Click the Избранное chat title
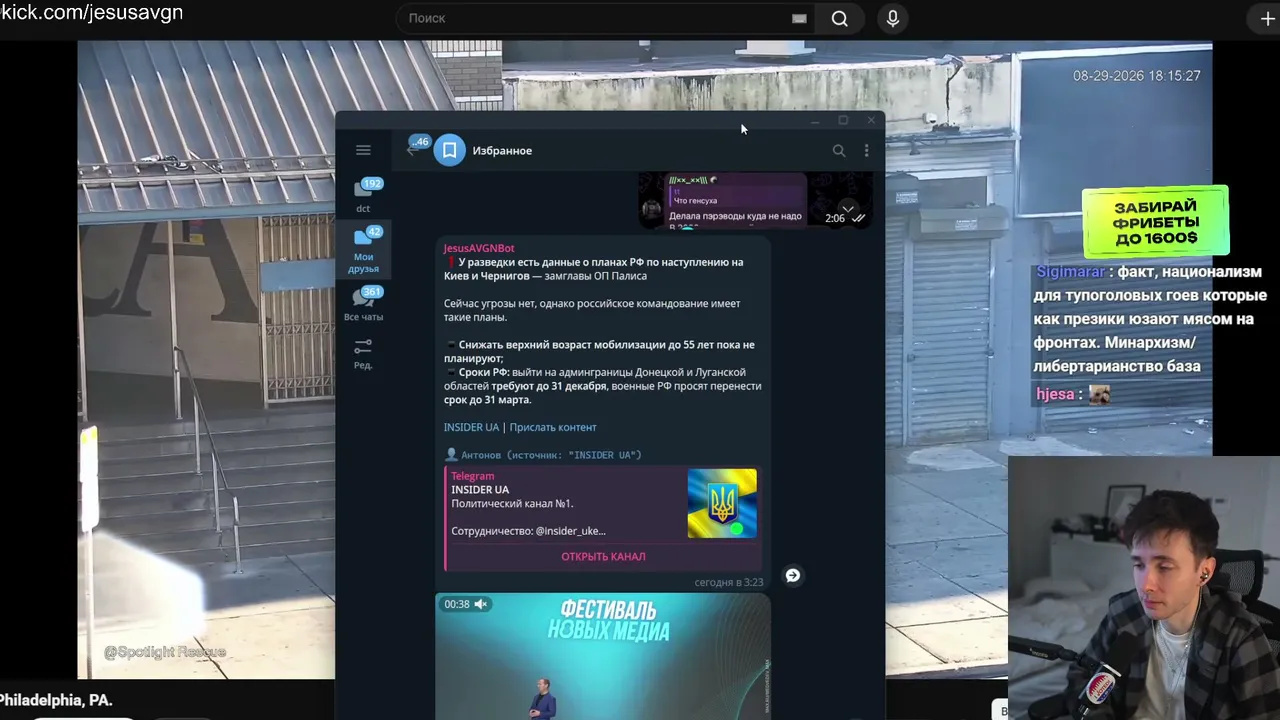The height and width of the screenshot is (720, 1280). point(502,150)
